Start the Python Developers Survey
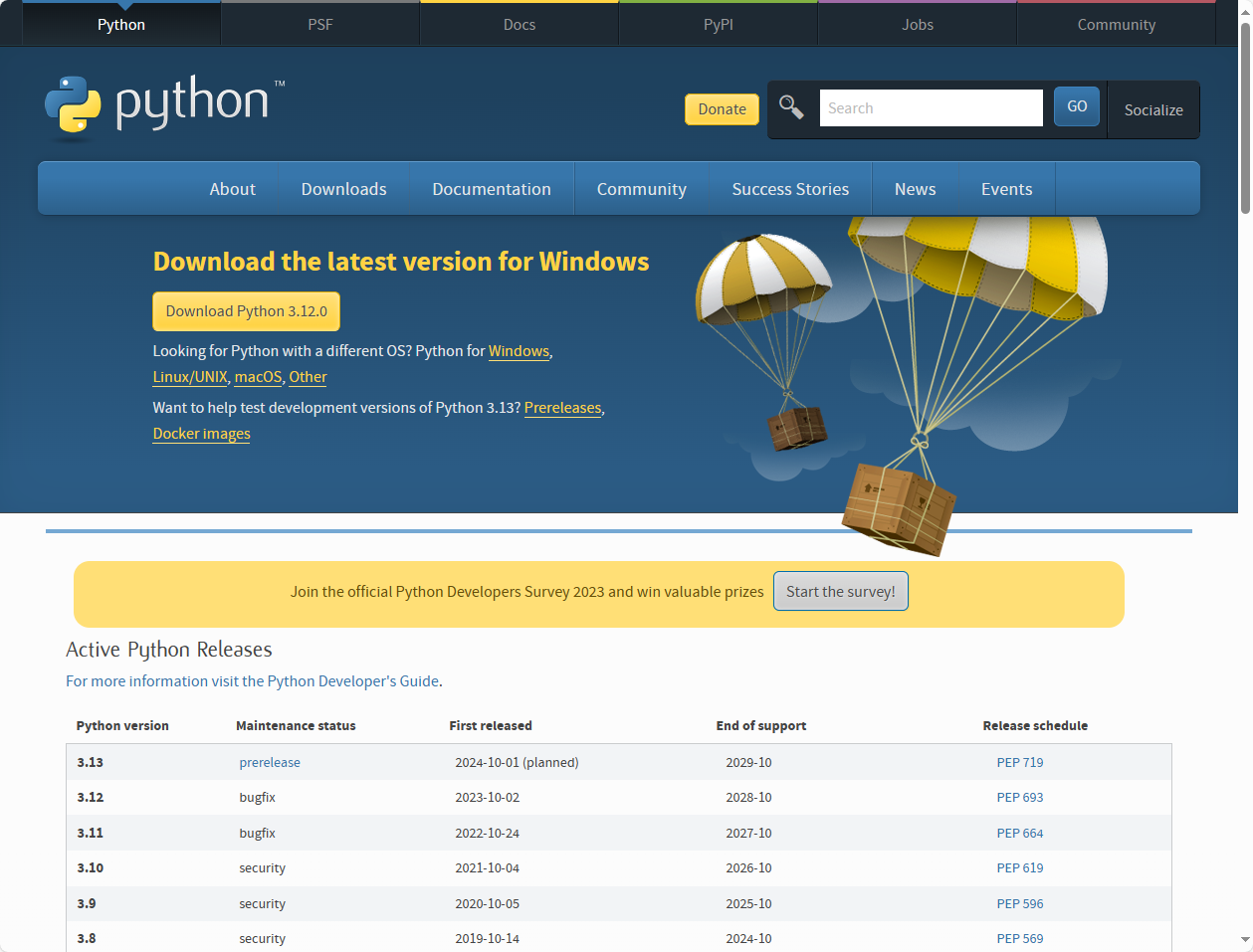 [x=839, y=590]
